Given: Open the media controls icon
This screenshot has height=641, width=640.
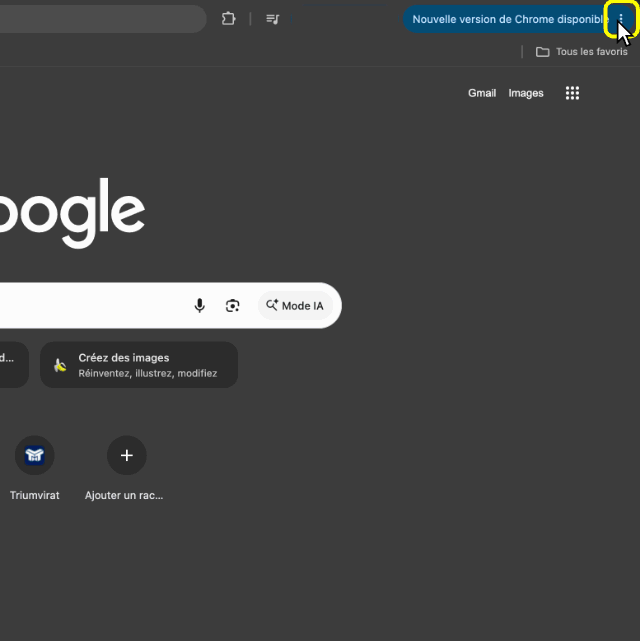Looking at the screenshot, I should tap(273, 19).
